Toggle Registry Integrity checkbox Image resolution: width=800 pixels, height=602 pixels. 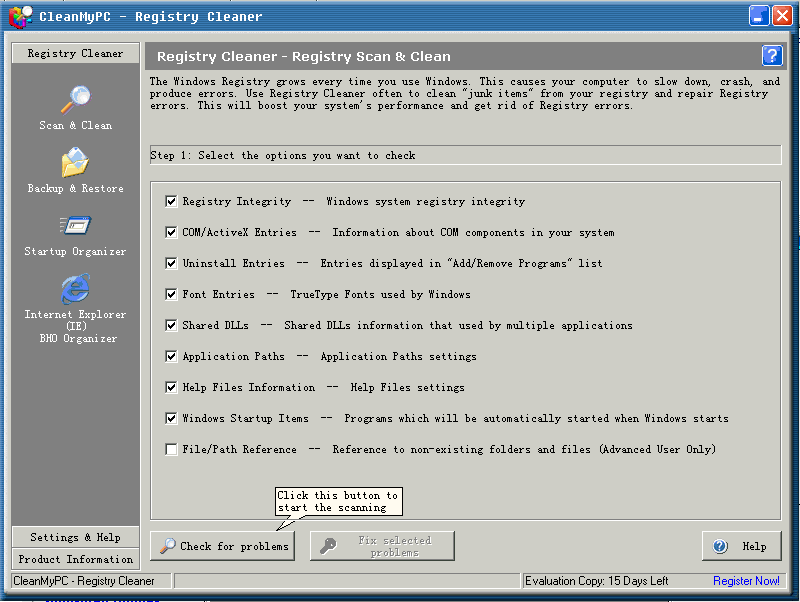171,202
